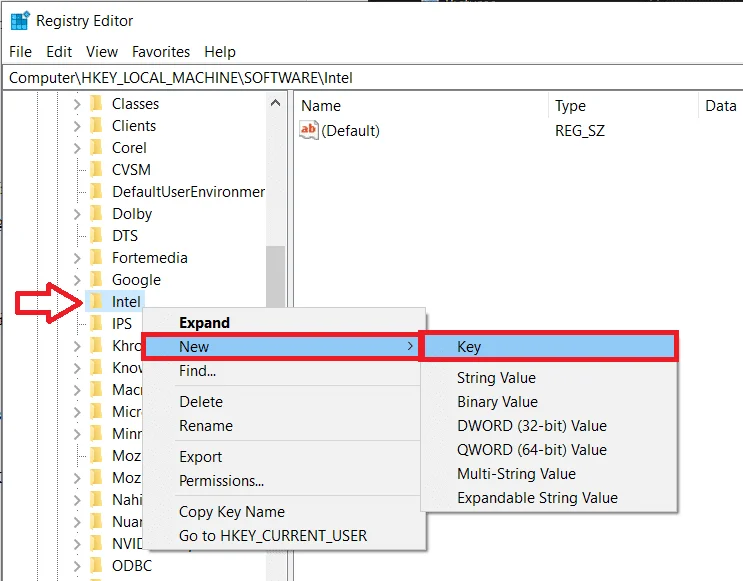Choose Permissions... in the context menu
The height and width of the screenshot is (581, 743).
[283, 481]
